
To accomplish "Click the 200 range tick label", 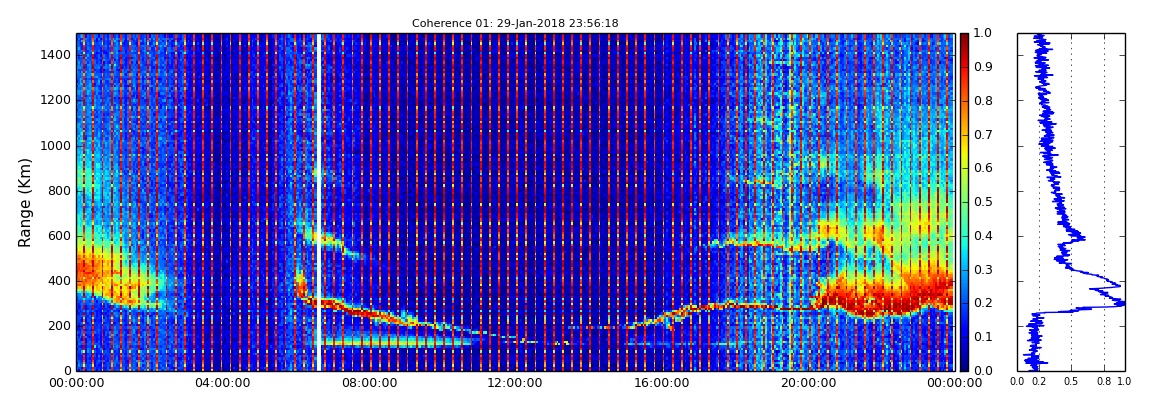I will pos(59,326).
